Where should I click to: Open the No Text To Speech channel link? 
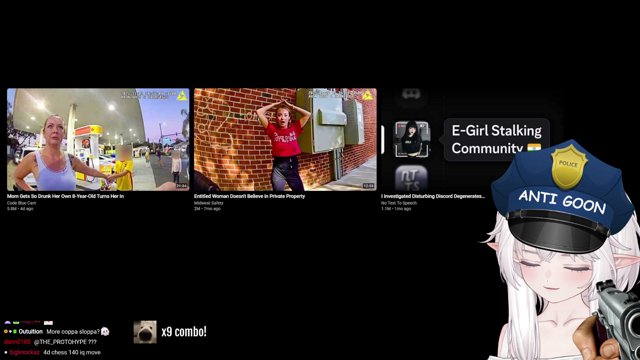399,203
